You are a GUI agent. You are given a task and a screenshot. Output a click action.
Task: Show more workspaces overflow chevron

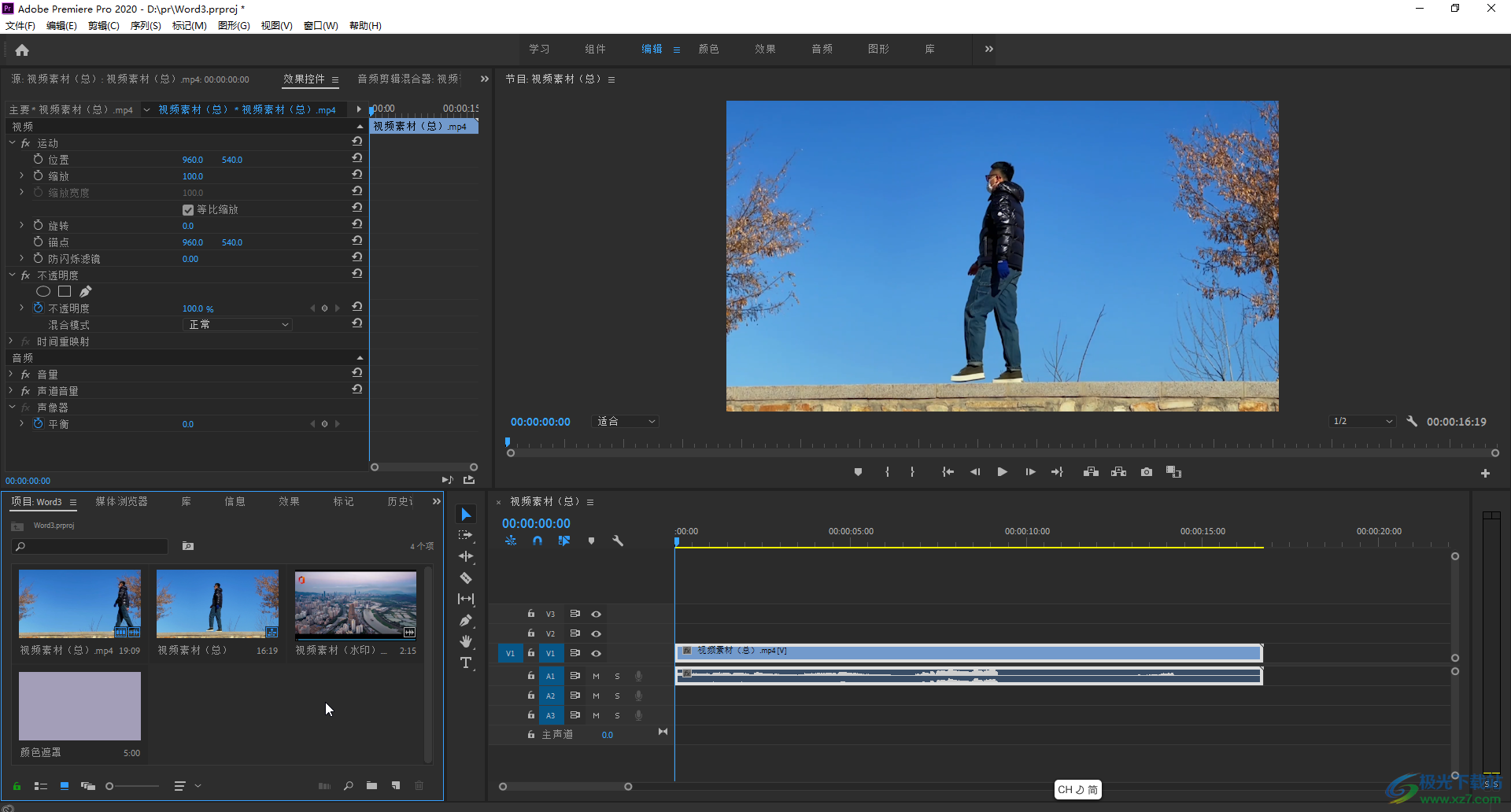[989, 49]
